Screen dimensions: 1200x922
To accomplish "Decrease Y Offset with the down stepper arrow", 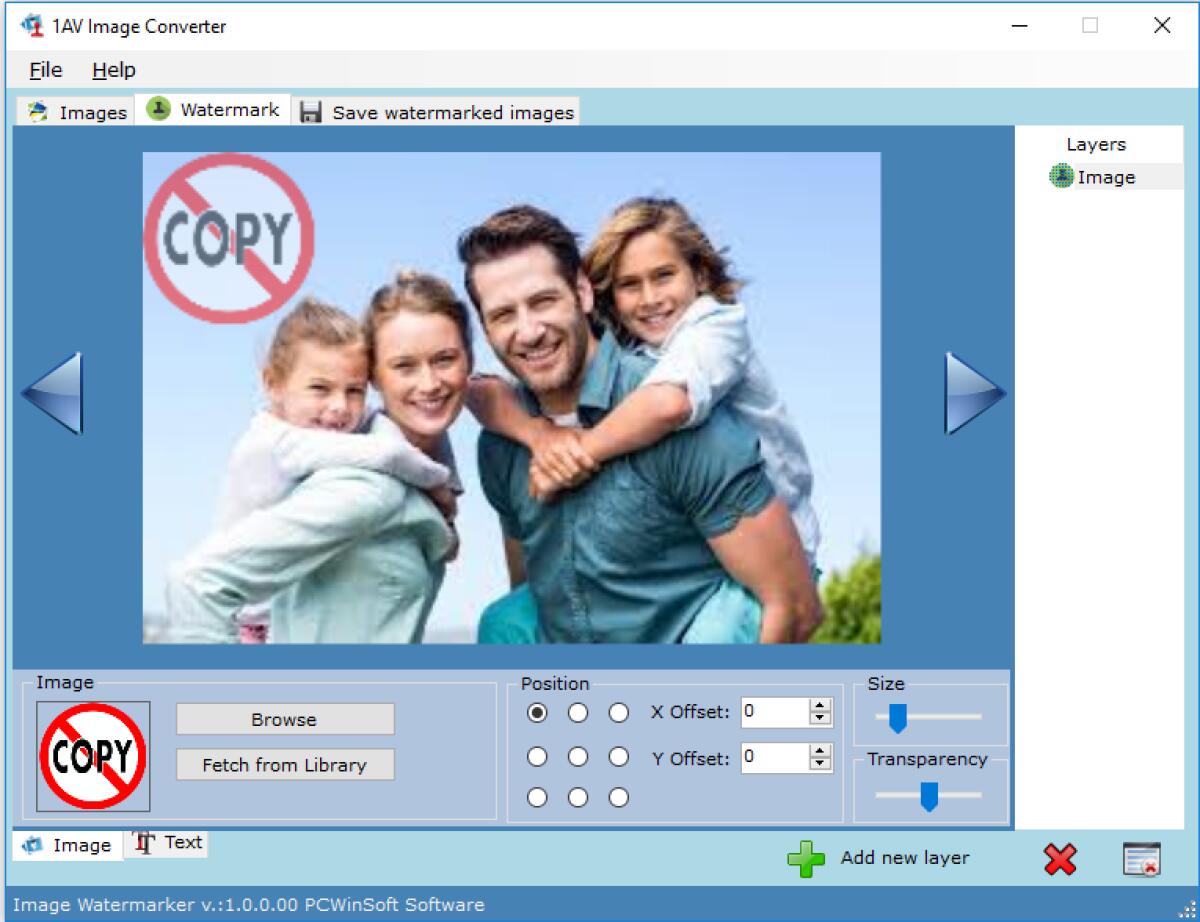I will pyautogui.click(x=820, y=765).
